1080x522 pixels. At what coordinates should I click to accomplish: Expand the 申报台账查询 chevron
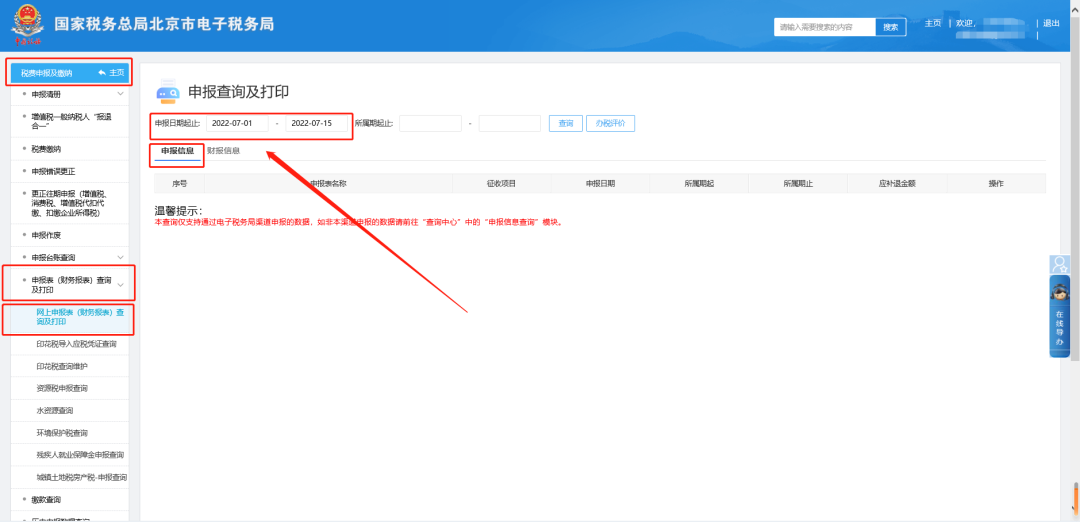[121, 257]
